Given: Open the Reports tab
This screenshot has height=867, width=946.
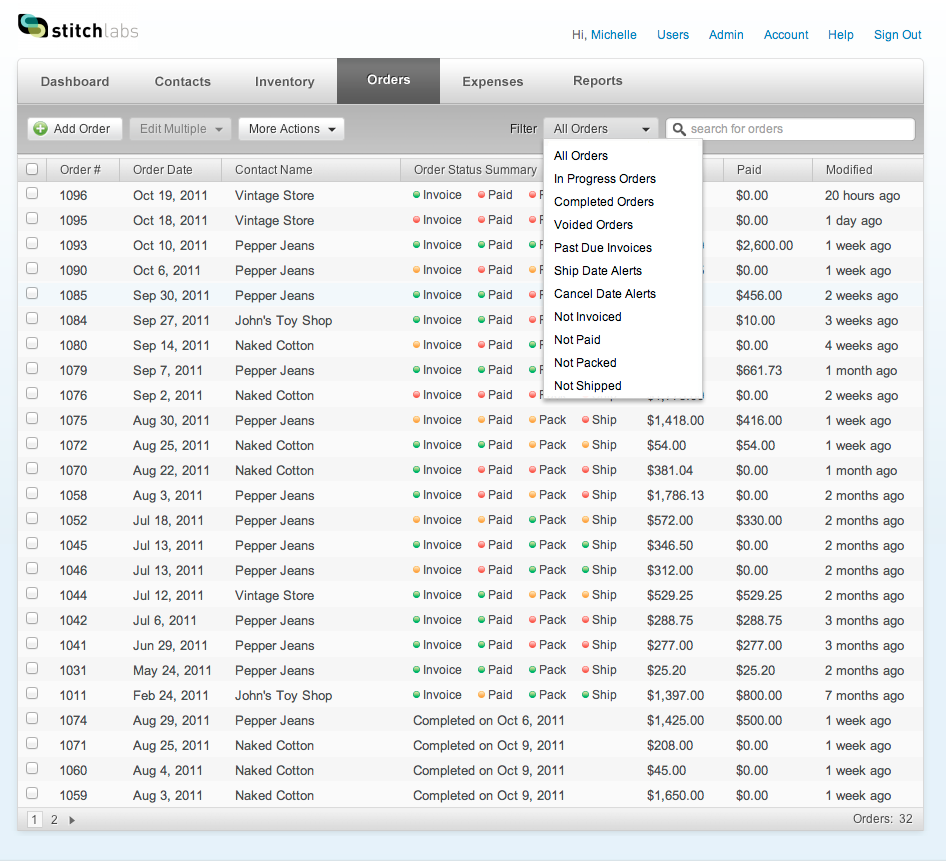Looking at the screenshot, I should pyautogui.click(x=597, y=81).
